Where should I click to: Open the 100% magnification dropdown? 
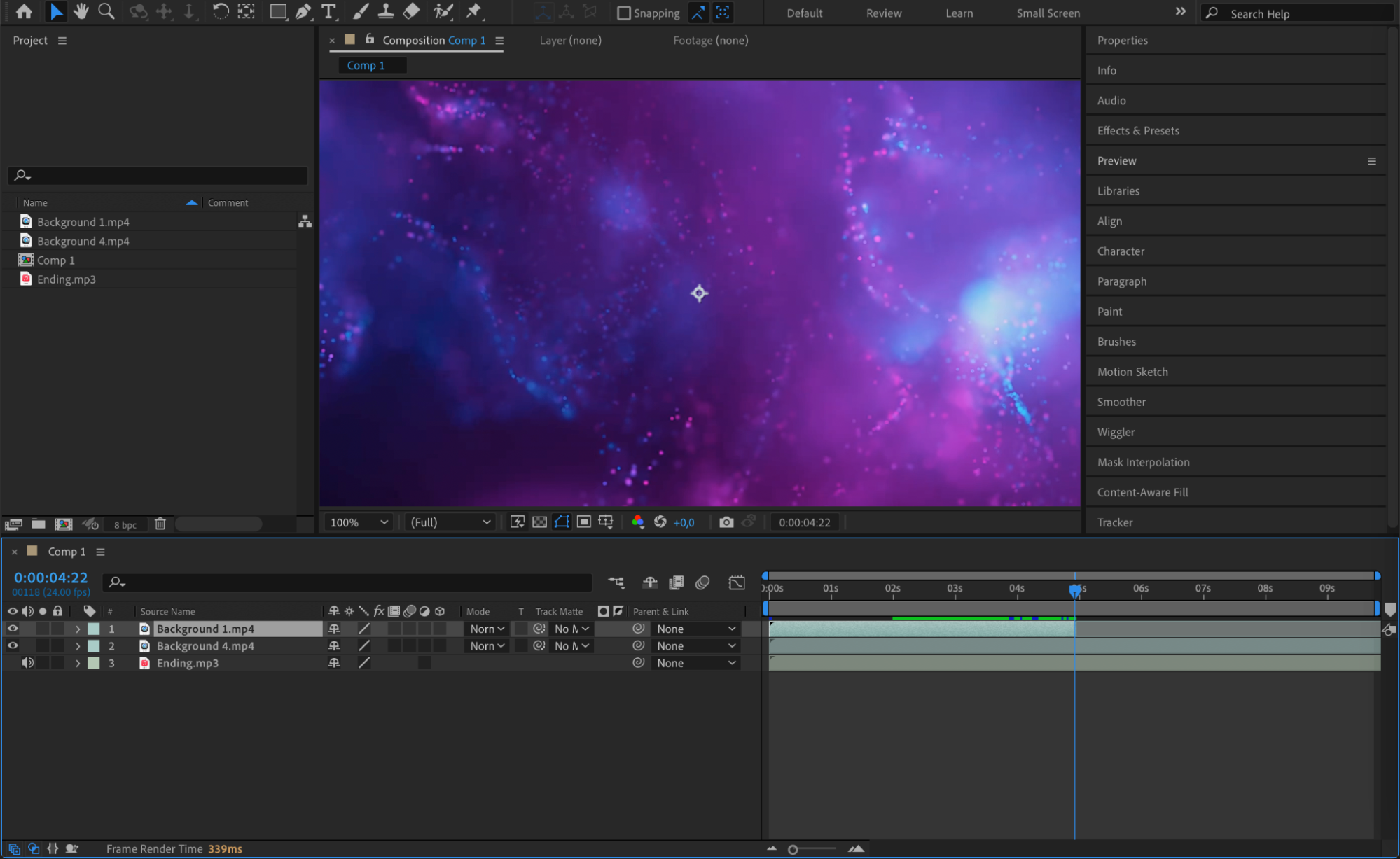coord(359,522)
